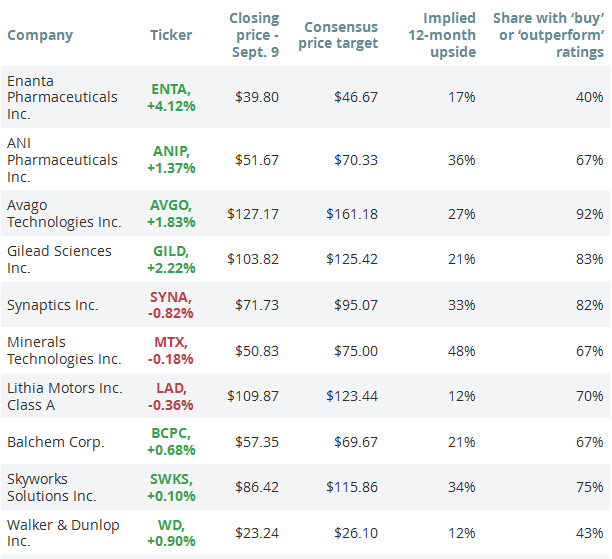Open the SYNA ticker link
612x559 pixels.
[168, 297]
